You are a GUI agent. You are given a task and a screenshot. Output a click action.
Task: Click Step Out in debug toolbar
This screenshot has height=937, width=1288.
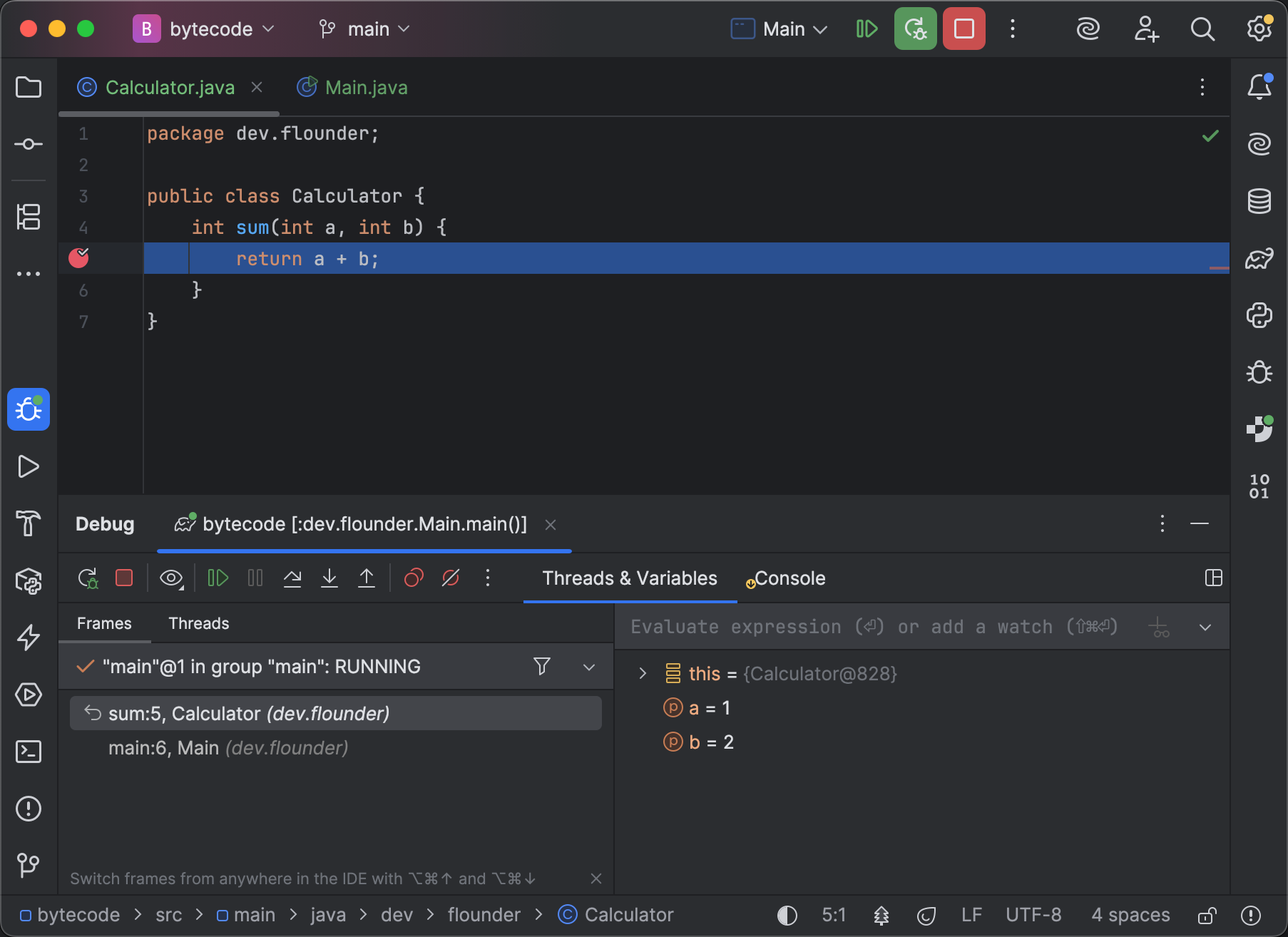[x=367, y=578]
